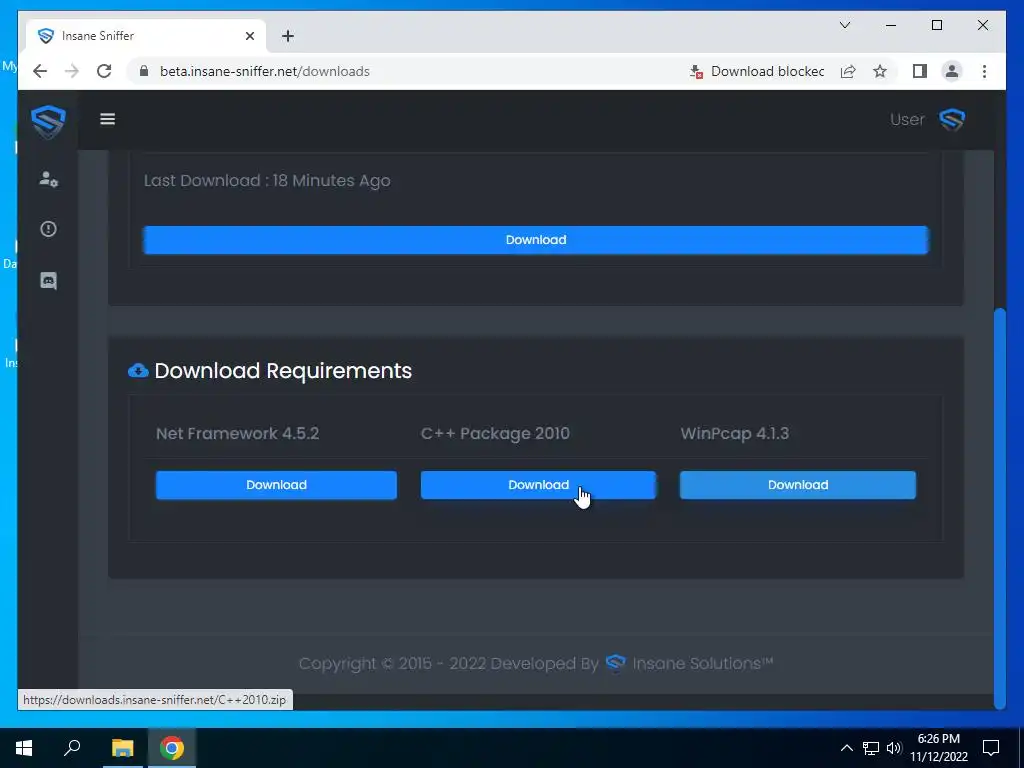The width and height of the screenshot is (1024, 768).
Task: Click the 'Net Framework 4.5.2' label
Action: pyautogui.click(x=238, y=434)
